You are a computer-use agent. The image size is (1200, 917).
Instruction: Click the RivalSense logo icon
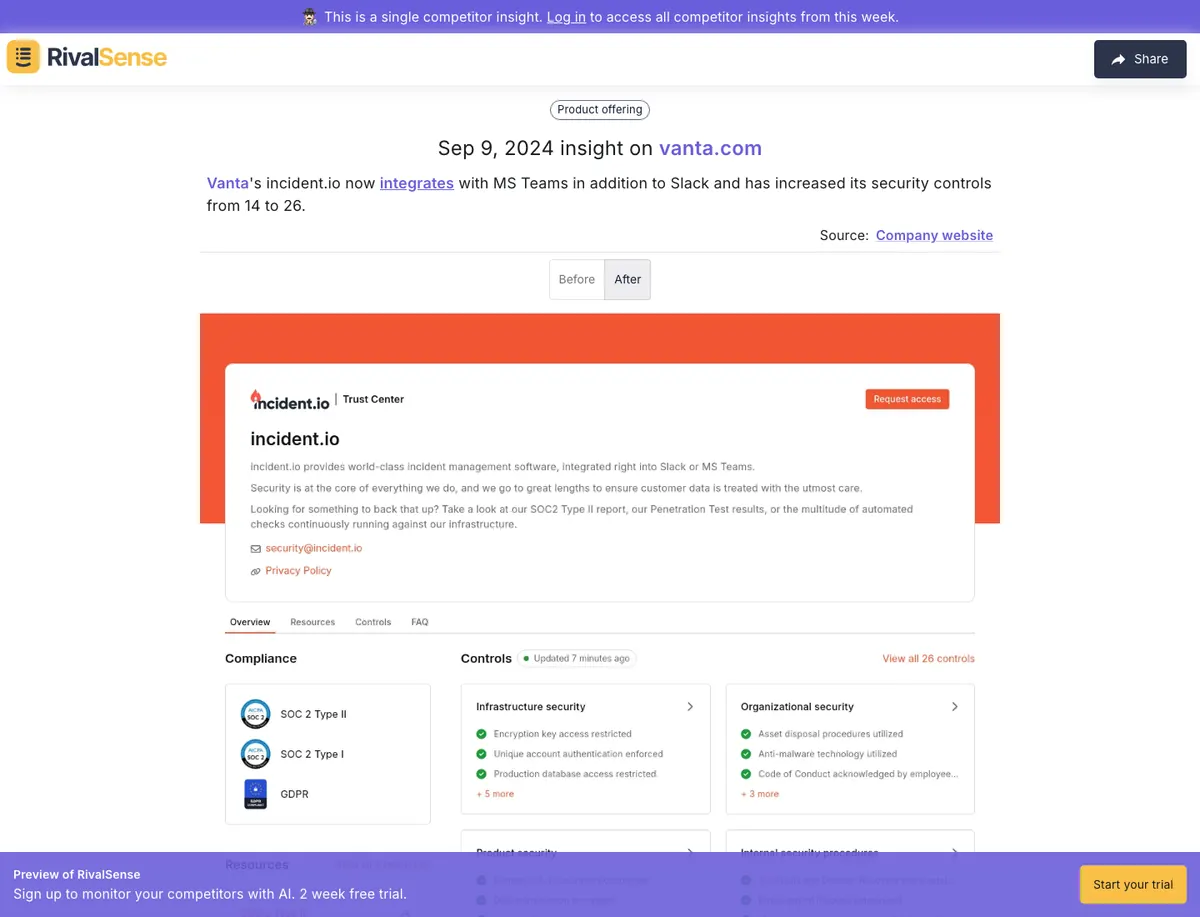[23, 57]
